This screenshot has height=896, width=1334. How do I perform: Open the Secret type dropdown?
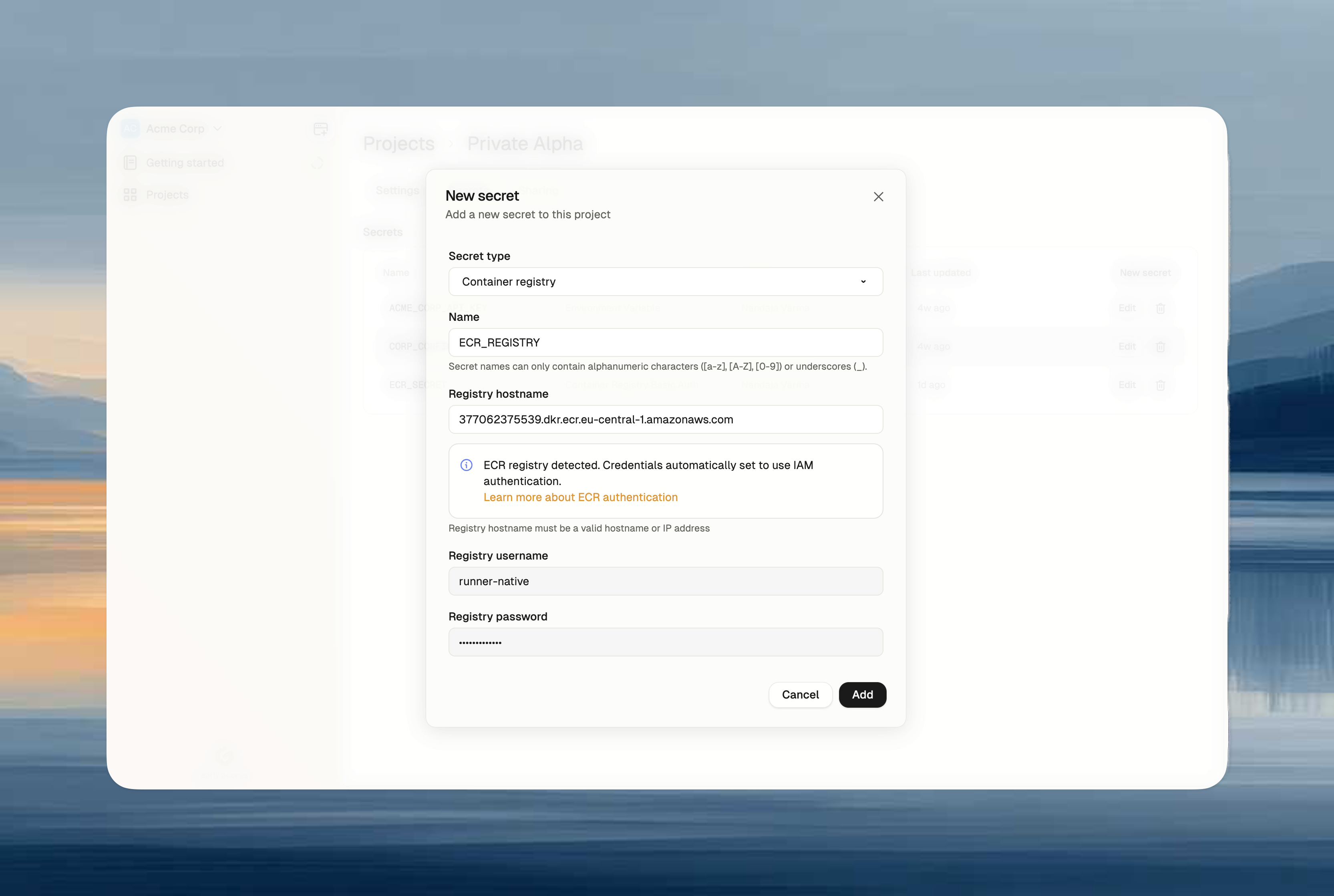click(665, 281)
